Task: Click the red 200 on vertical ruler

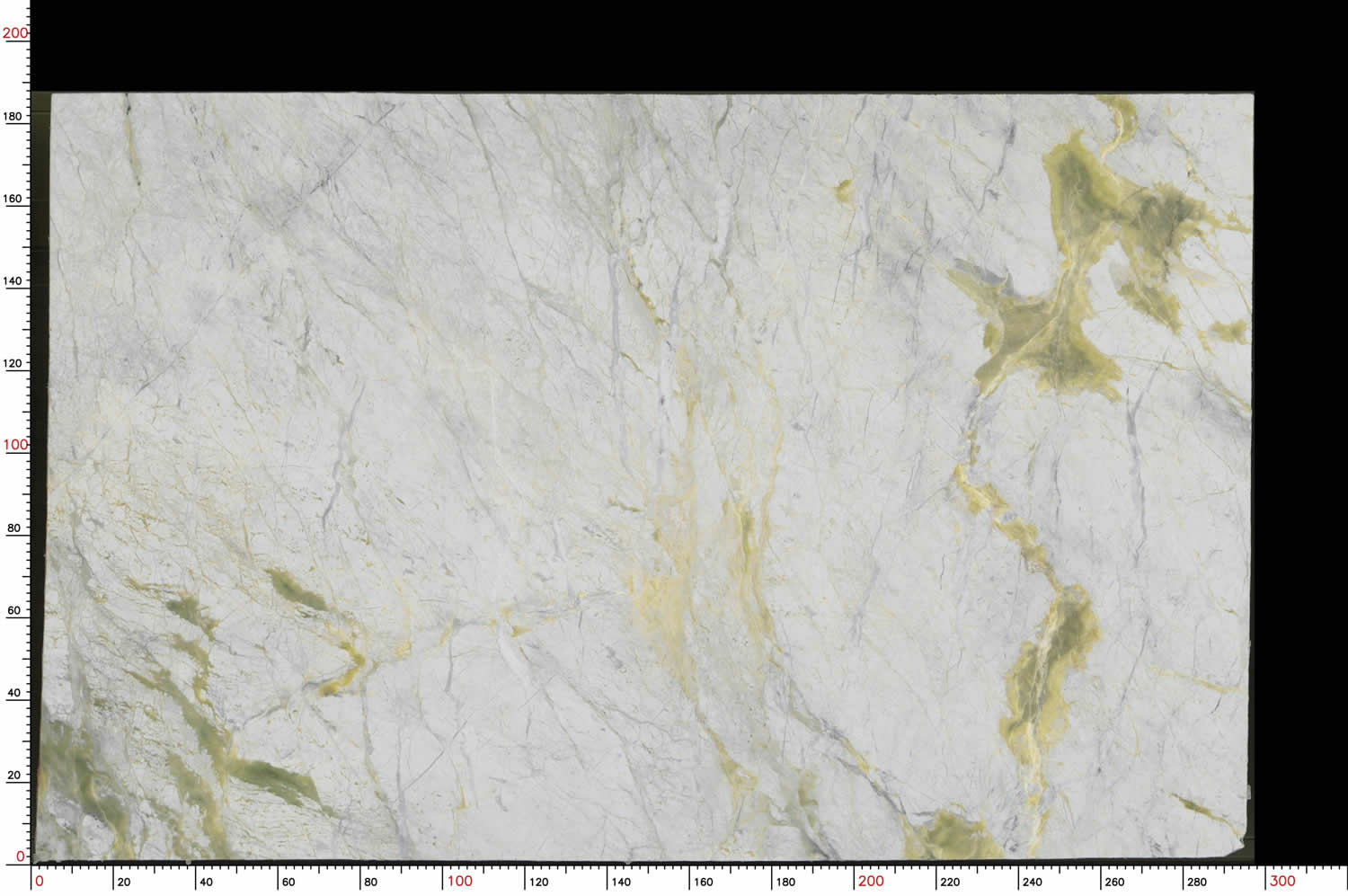Action: [x=14, y=33]
